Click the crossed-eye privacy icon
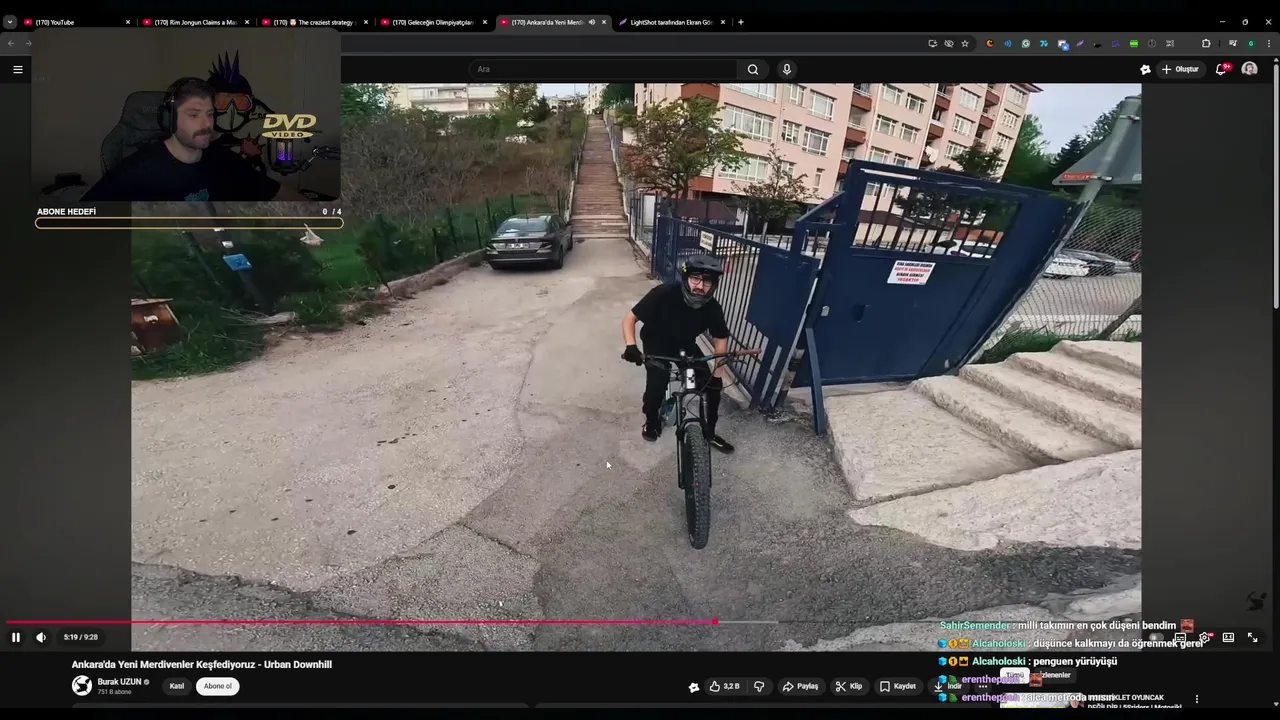The width and height of the screenshot is (1280, 720). coord(949,43)
